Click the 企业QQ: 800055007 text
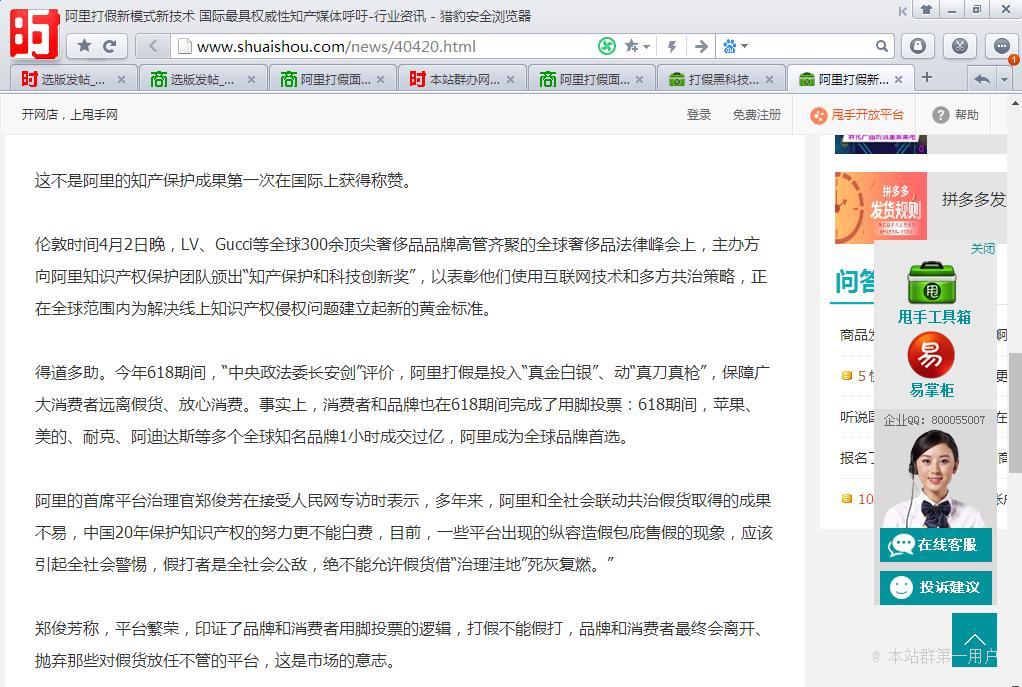This screenshot has width=1022, height=687. point(934,420)
